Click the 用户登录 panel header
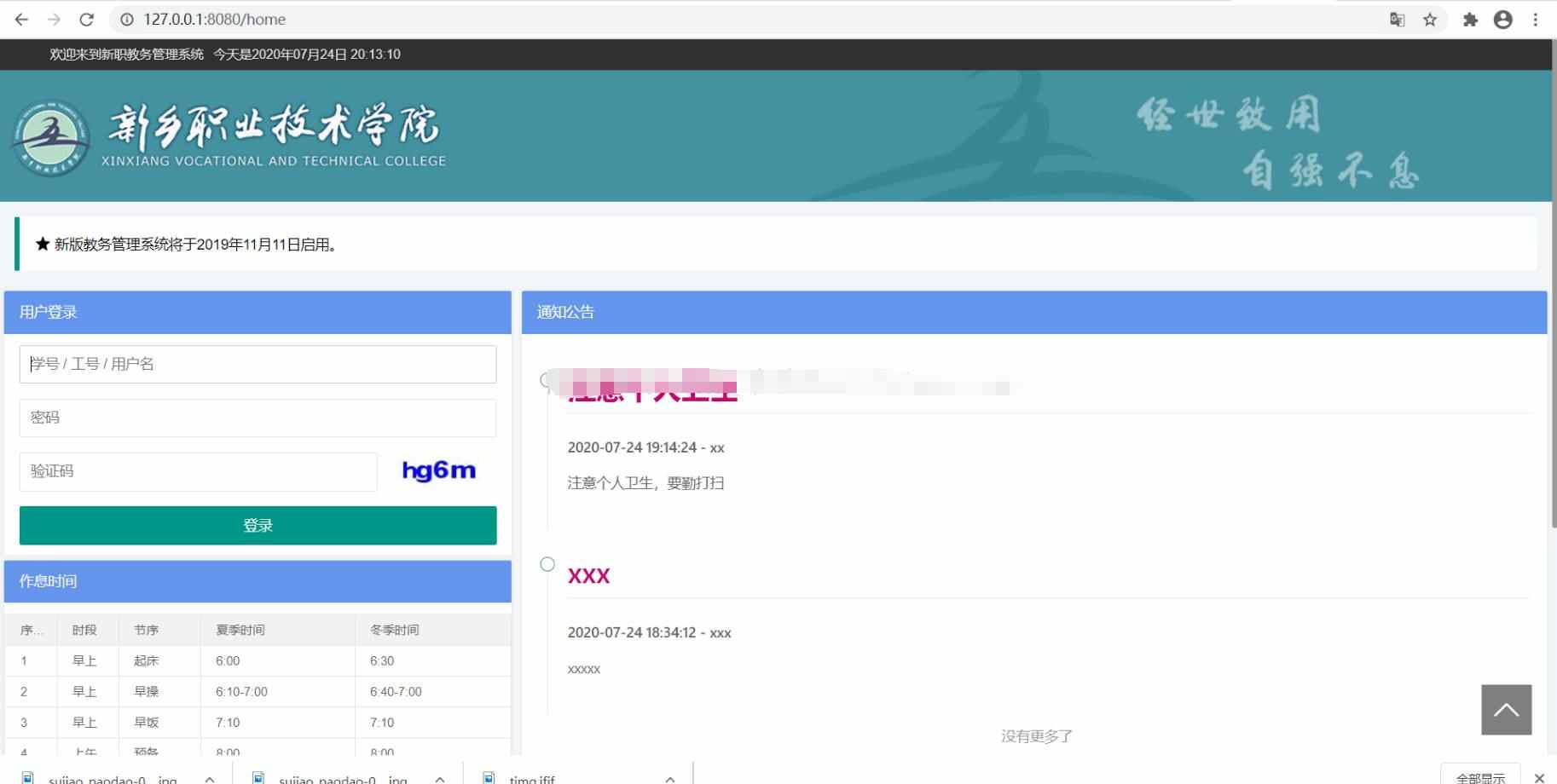This screenshot has width=1557, height=784. click(x=258, y=312)
